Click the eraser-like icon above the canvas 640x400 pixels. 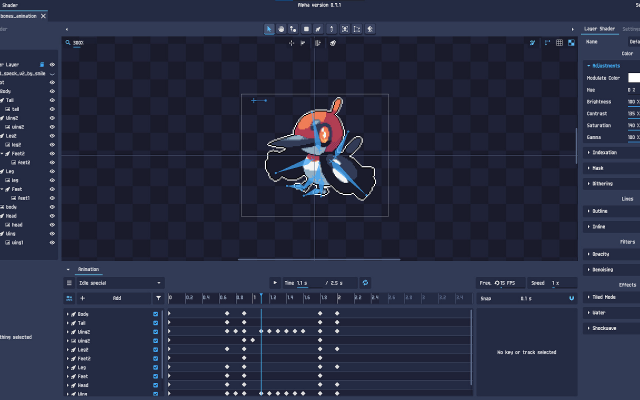(x=333, y=43)
